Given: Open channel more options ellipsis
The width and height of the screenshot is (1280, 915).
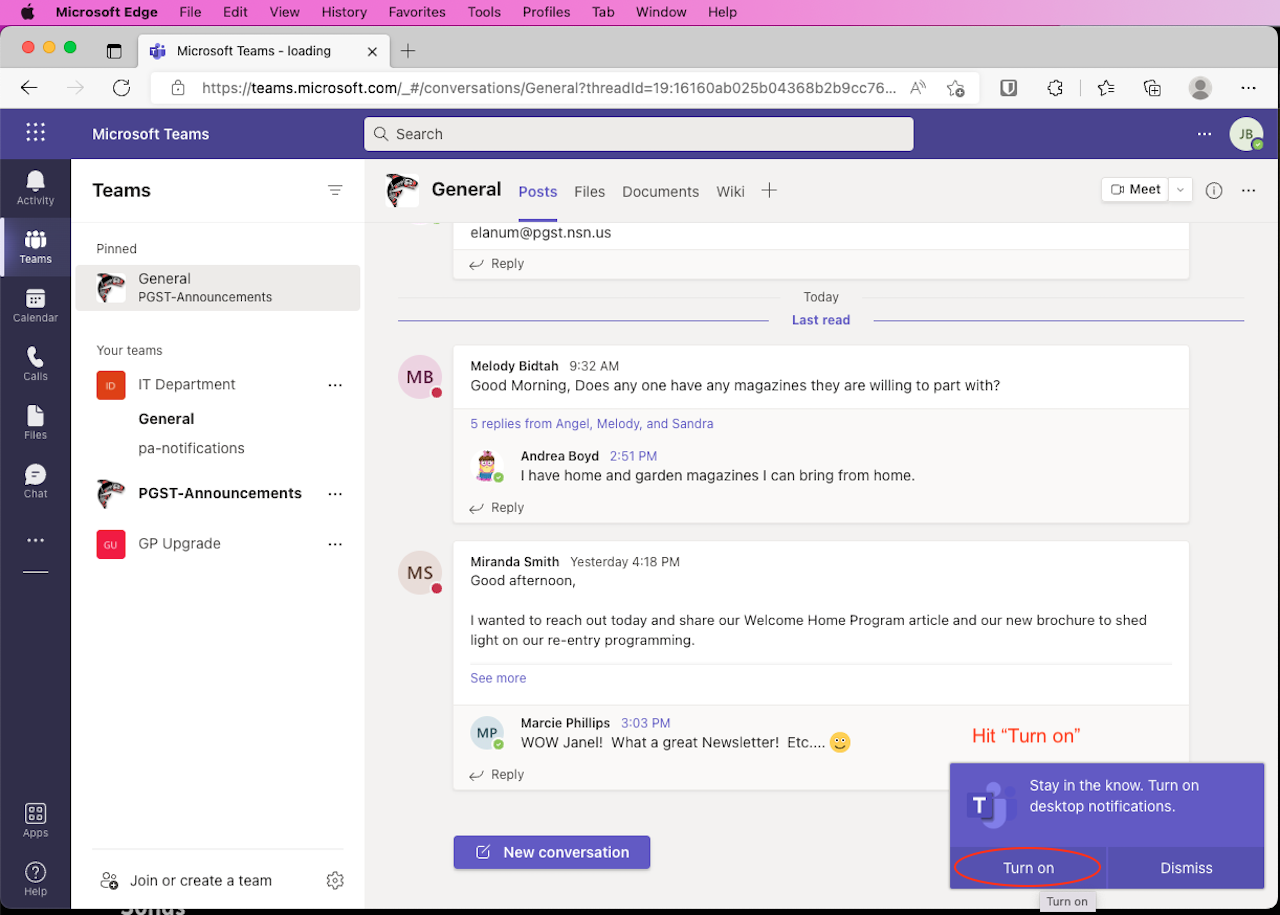Looking at the screenshot, I should coord(1248,190).
